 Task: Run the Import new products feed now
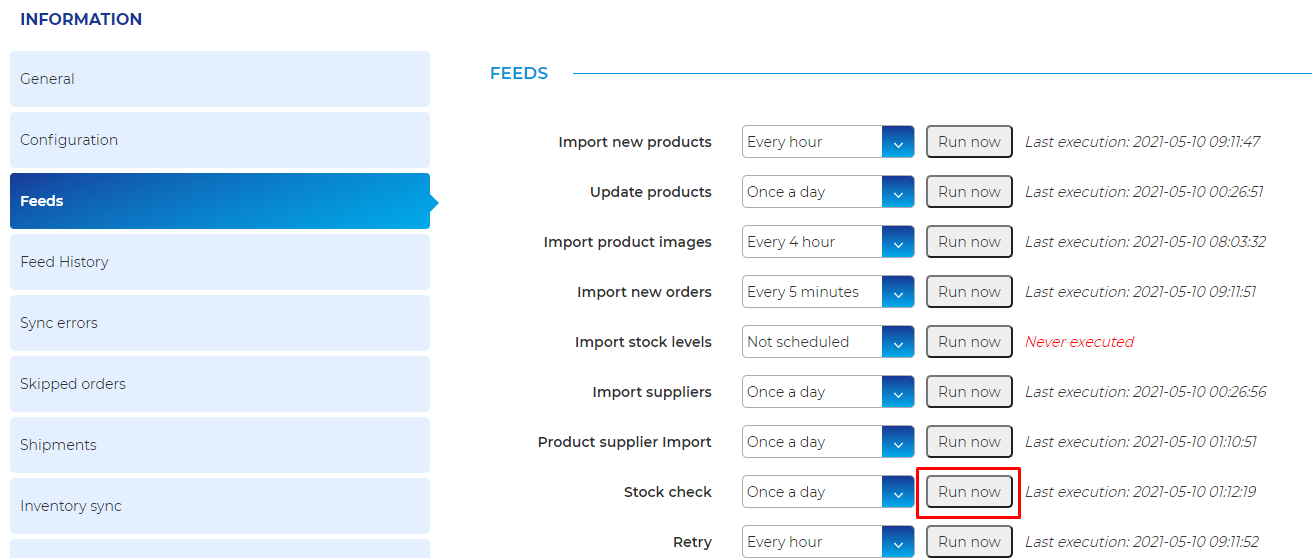[969, 142]
